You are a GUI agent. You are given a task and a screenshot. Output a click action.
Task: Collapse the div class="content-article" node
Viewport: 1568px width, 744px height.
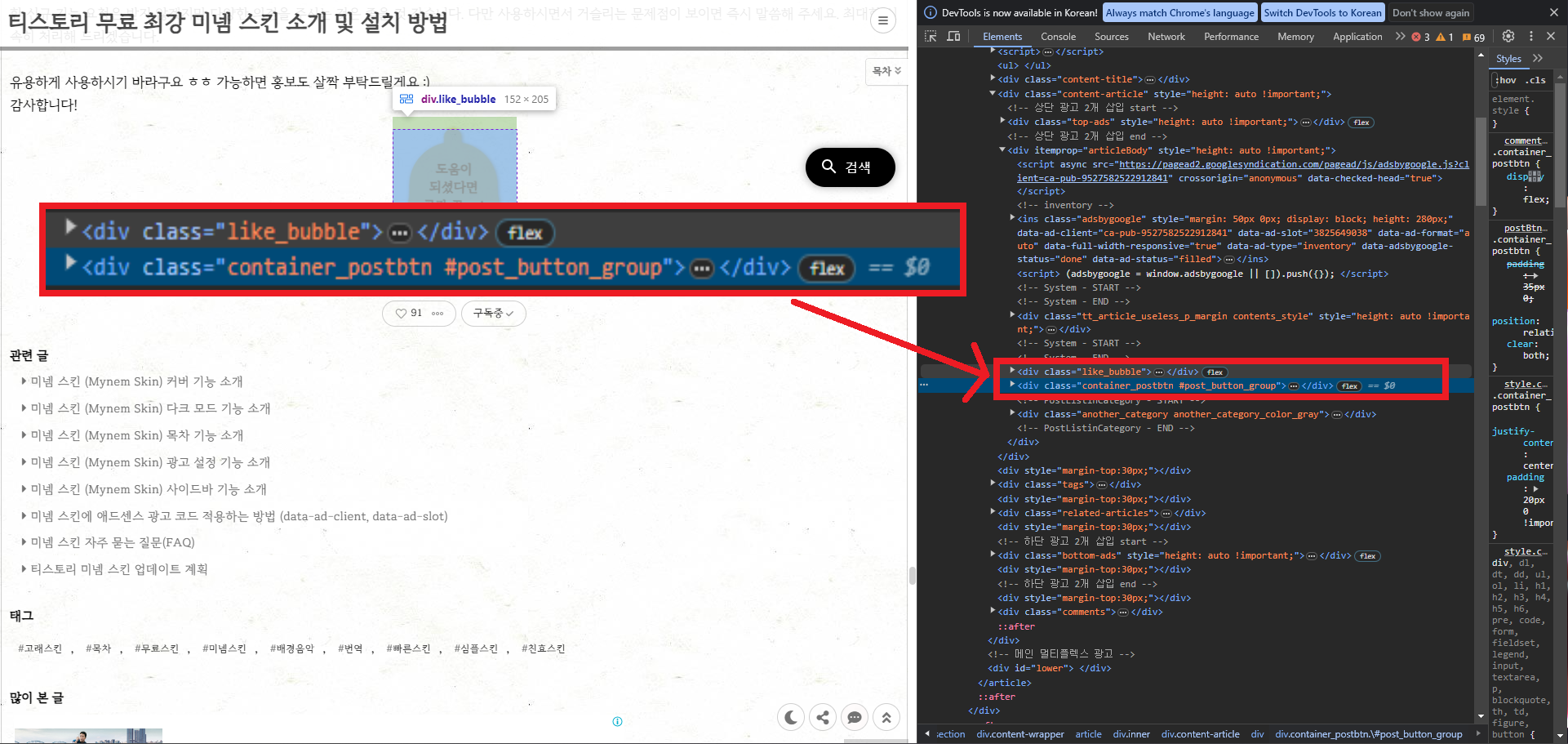point(993,94)
